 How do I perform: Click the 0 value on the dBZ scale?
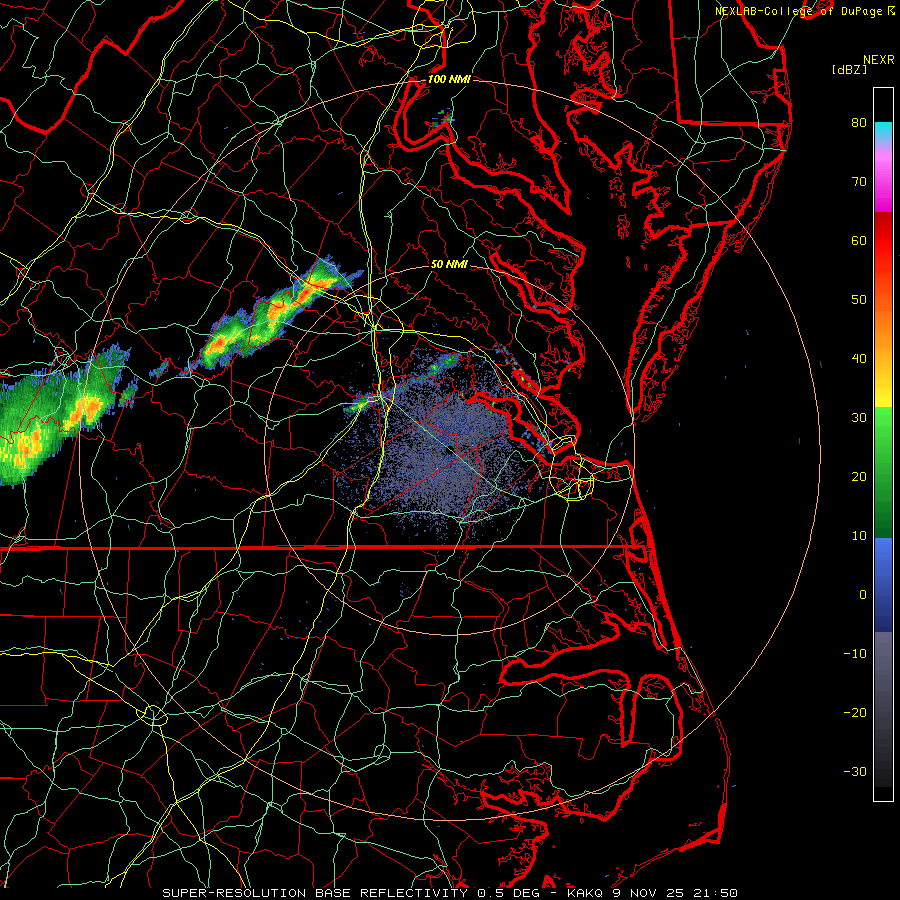click(x=863, y=595)
